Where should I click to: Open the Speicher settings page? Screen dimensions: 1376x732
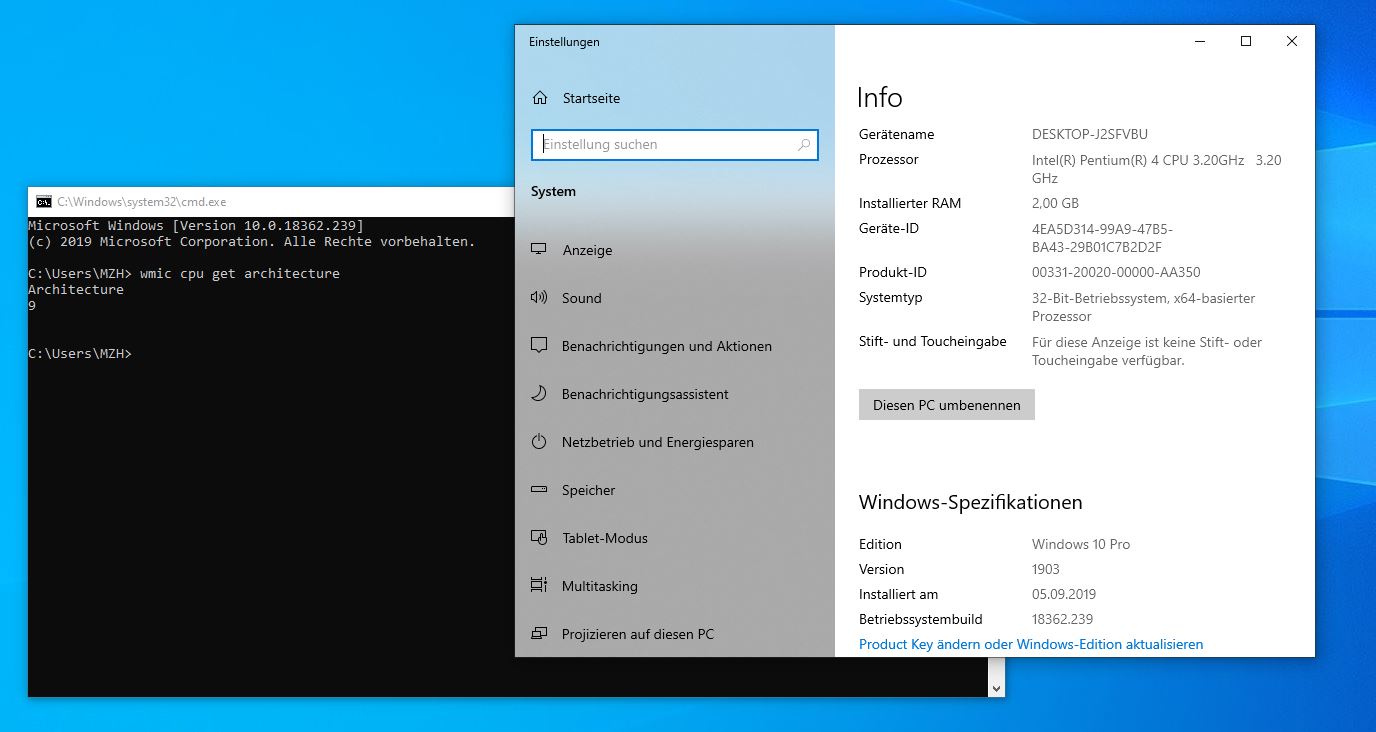[675, 490]
